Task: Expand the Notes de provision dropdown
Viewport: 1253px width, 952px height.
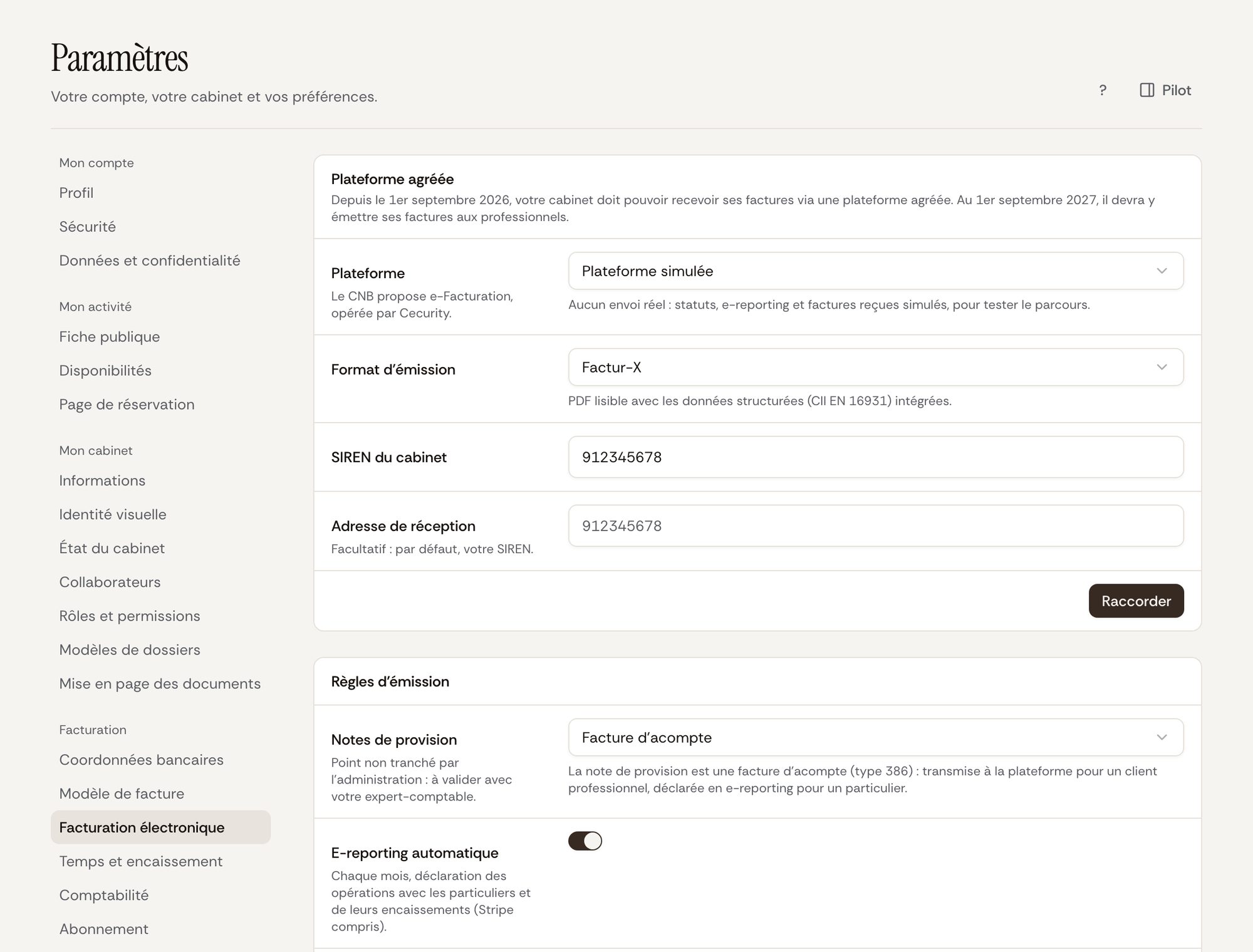Action: click(x=876, y=737)
